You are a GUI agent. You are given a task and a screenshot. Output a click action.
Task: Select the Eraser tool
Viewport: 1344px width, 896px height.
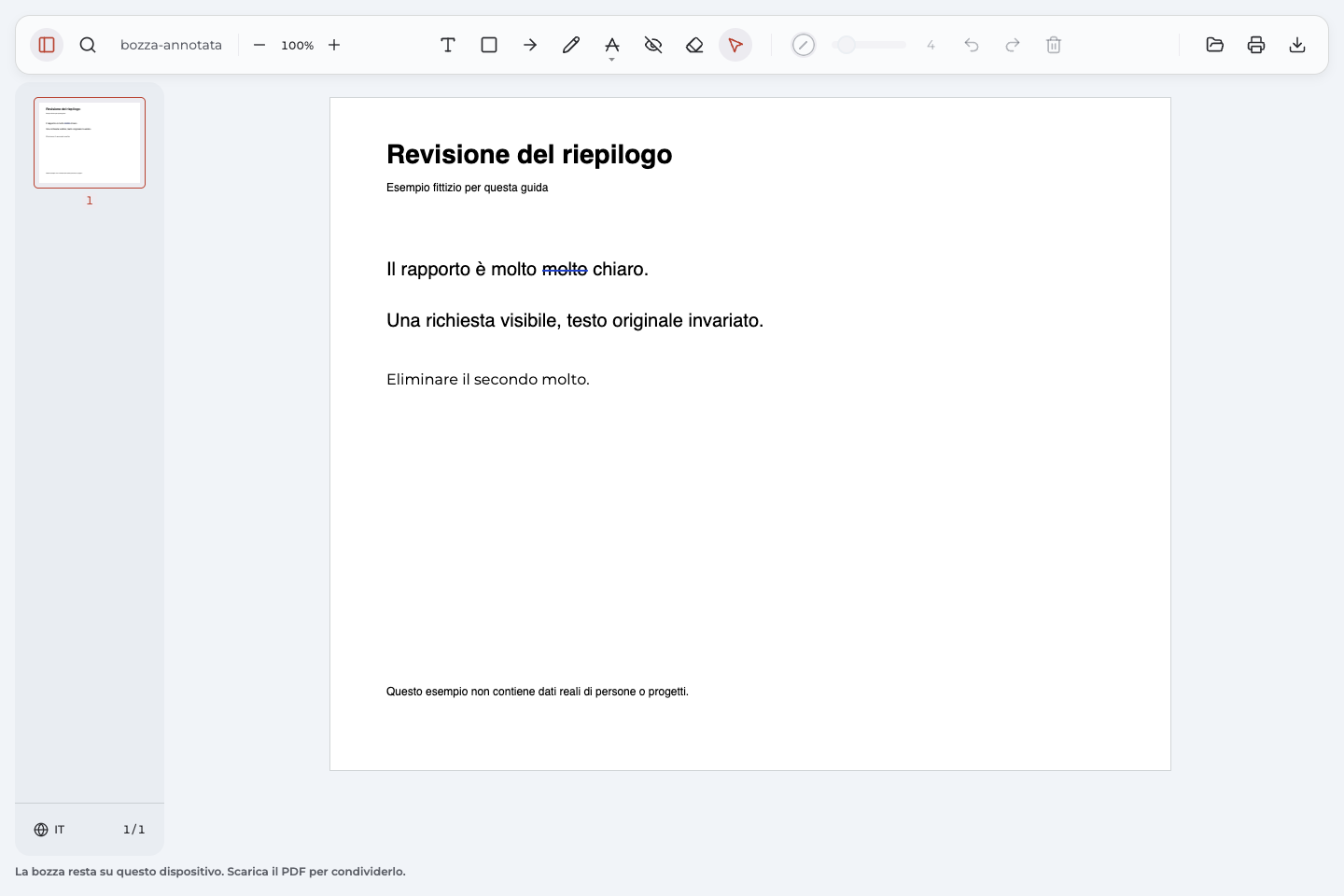click(x=694, y=45)
